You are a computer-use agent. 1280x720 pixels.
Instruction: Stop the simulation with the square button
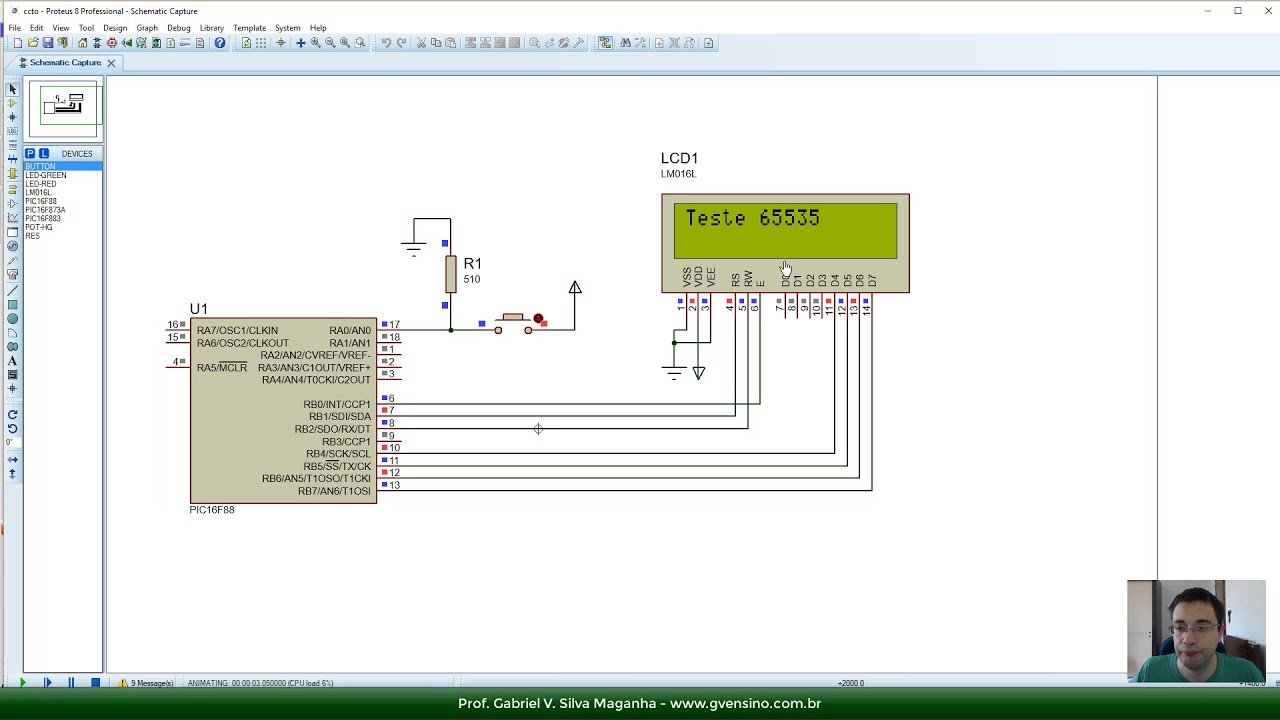point(95,683)
